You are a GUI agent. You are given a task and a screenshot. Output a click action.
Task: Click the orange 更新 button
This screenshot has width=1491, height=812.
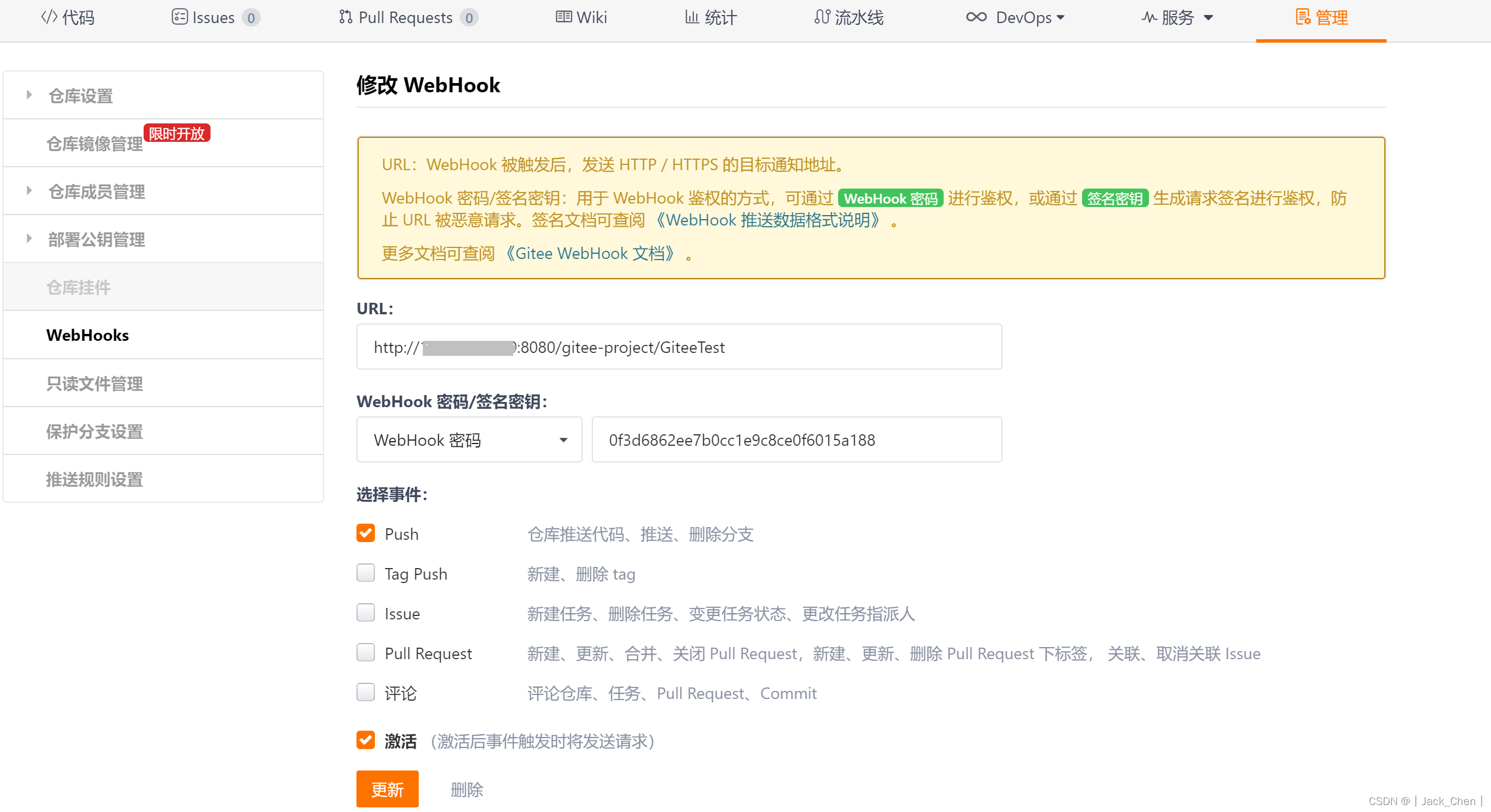[387, 790]
